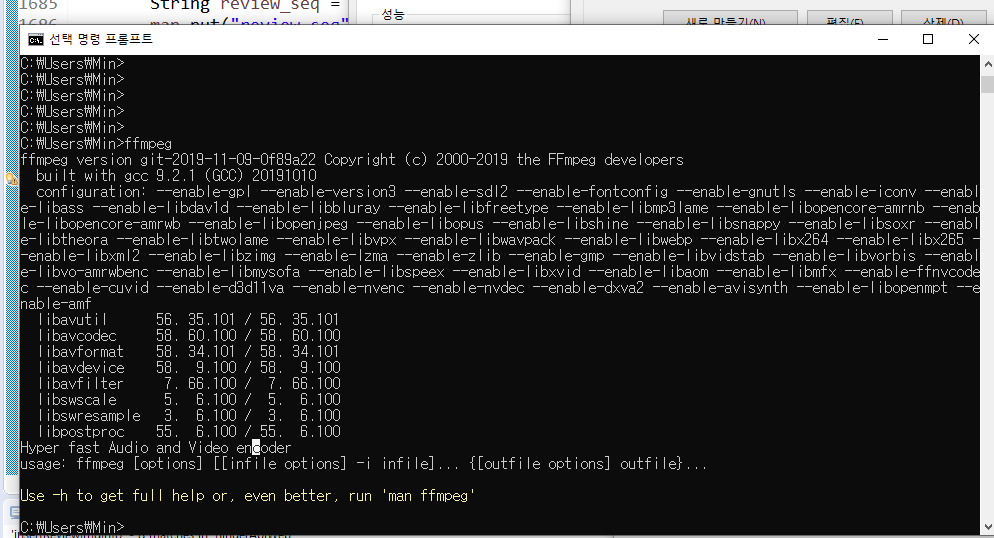Click the 'libavutil 56. 35.101' row

click(188, 319)
